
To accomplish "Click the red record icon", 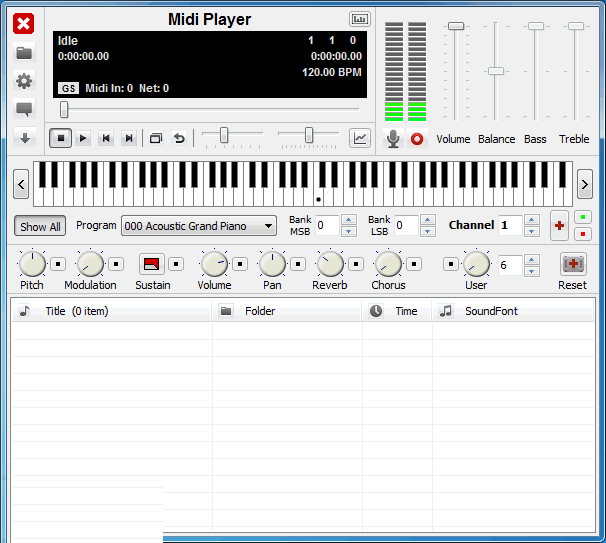I will pos(417,139).
